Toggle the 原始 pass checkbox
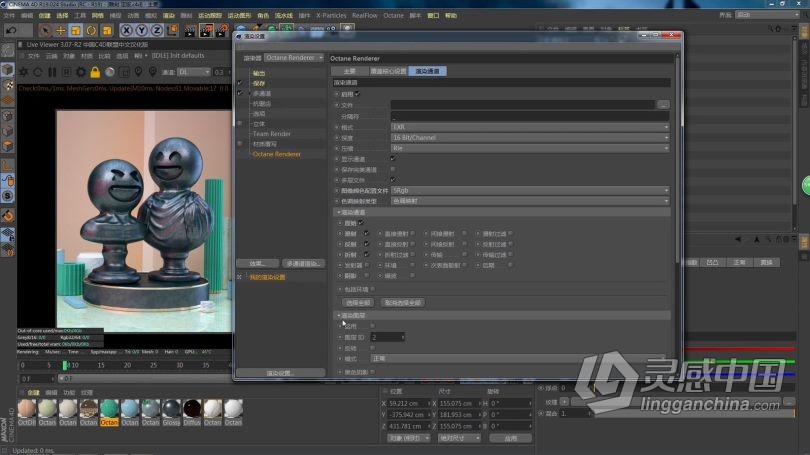This screenshot has height=455, width=810. (x=361, y=223)
